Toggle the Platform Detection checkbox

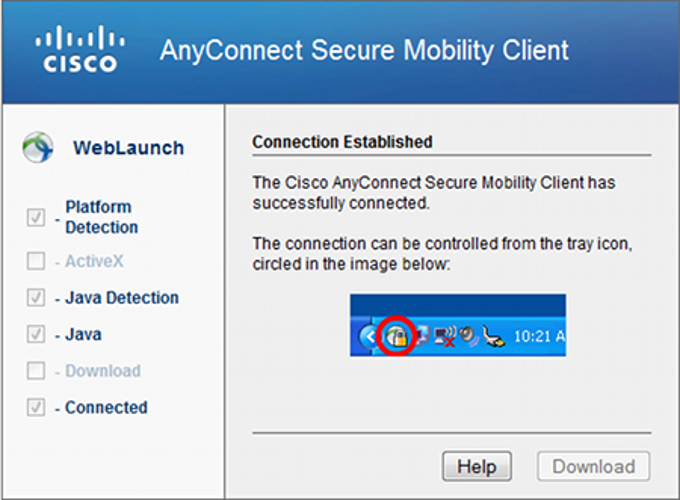(36, 217)
